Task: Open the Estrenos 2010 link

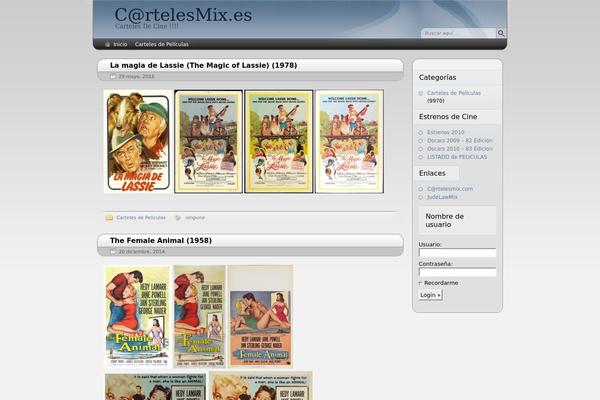Action: click(445, 132)
